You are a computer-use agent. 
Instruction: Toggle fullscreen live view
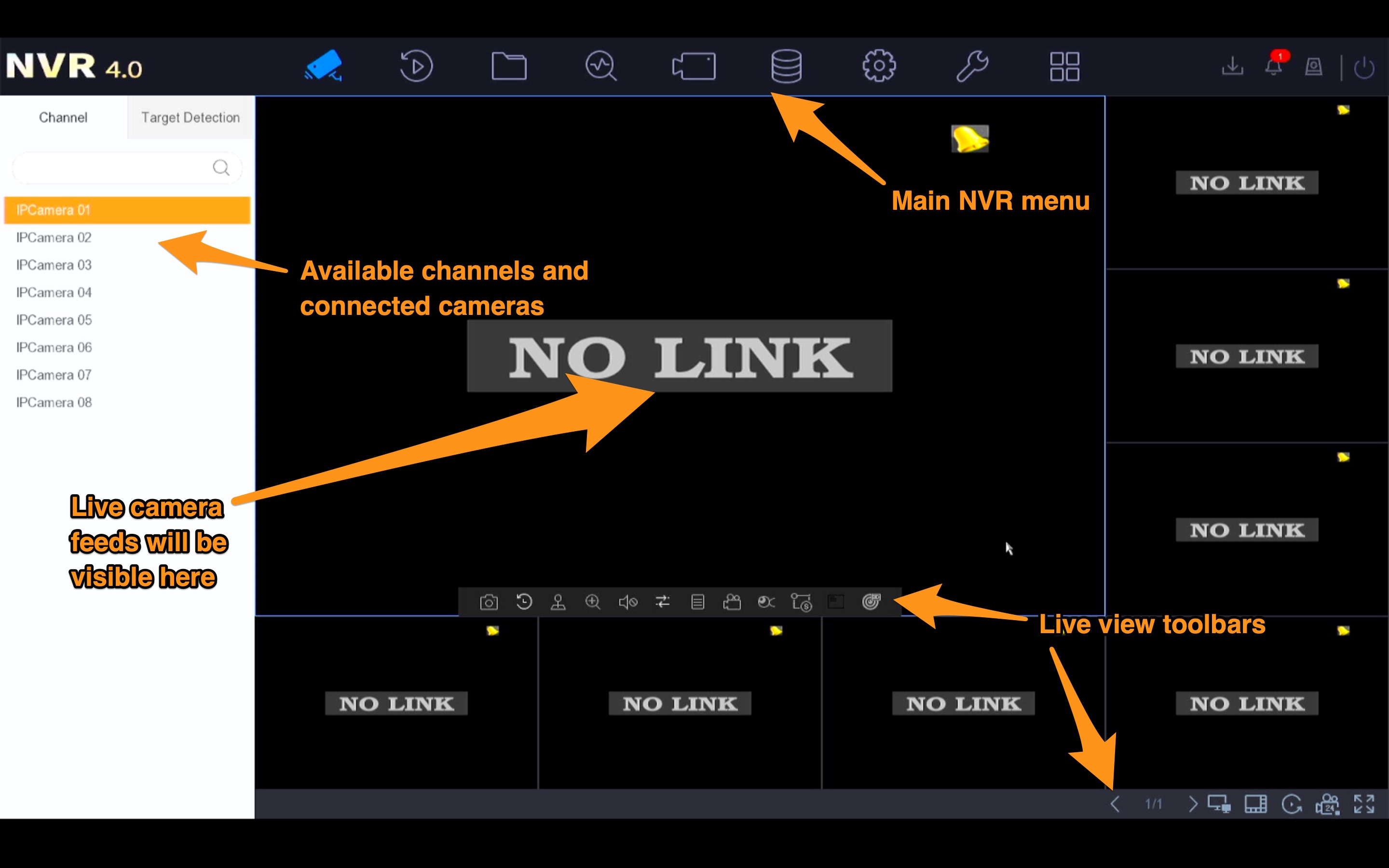pos(1364,804)
